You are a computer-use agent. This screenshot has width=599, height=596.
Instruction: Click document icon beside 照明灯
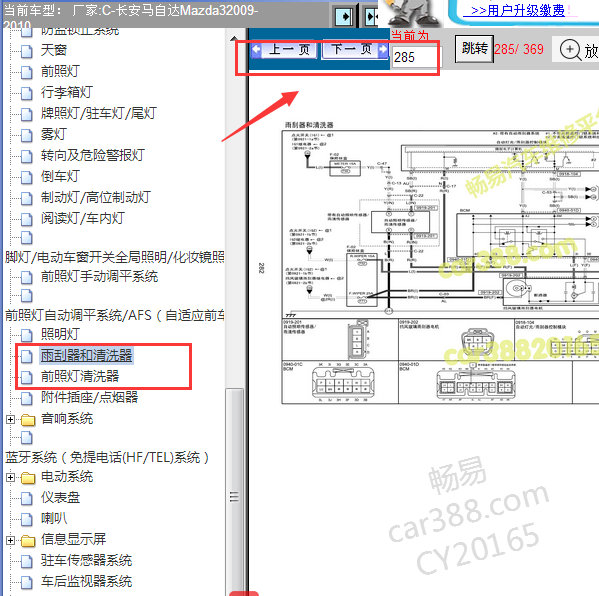tap(27, 335)
